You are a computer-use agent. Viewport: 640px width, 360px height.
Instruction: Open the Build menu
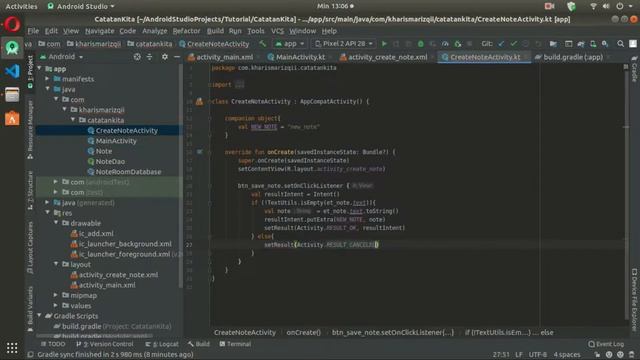(215, 31)
